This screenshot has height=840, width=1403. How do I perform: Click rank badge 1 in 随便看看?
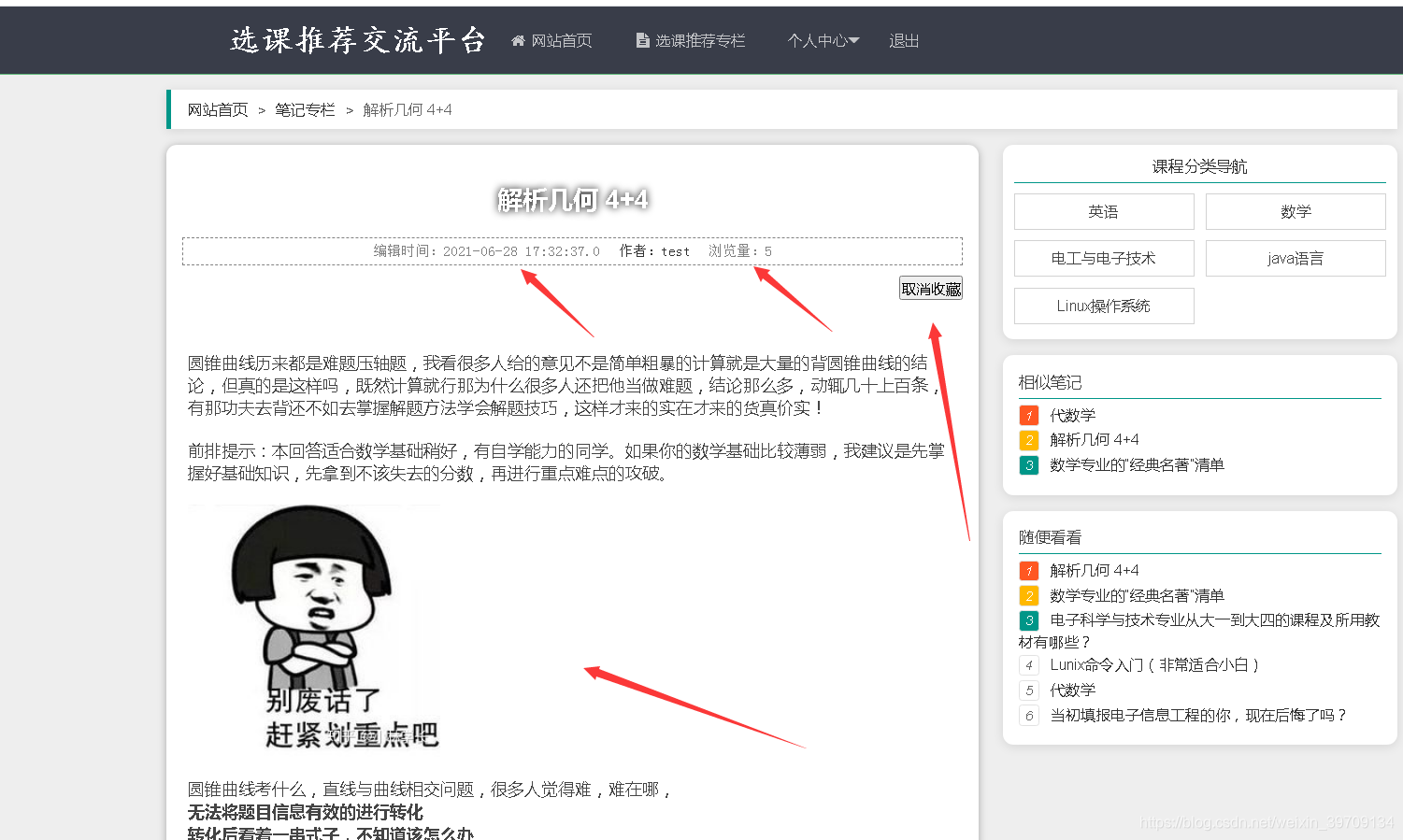coord(1029,570)
